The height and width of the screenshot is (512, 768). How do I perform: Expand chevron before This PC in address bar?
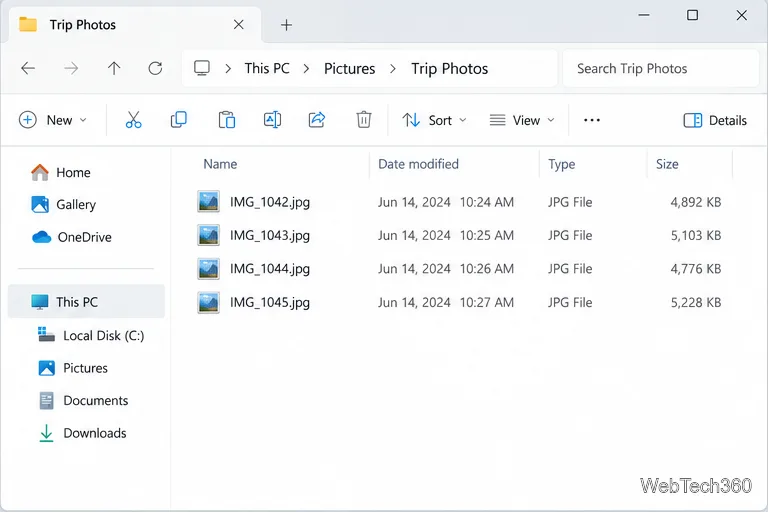(228, 69)
